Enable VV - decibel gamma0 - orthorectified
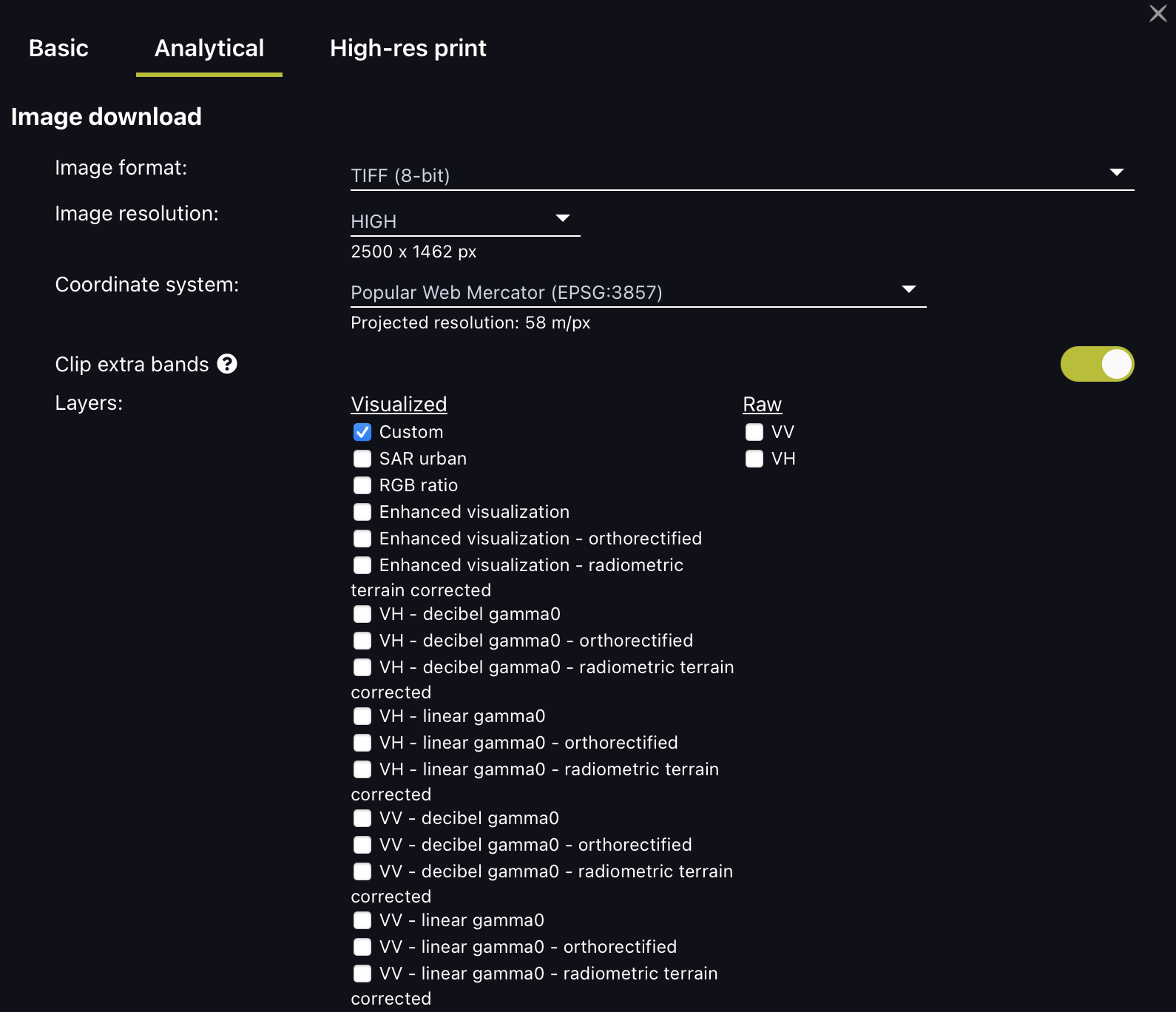Image resolution: width=1176 pixels, height=1012 pixels. coord(362,845)
